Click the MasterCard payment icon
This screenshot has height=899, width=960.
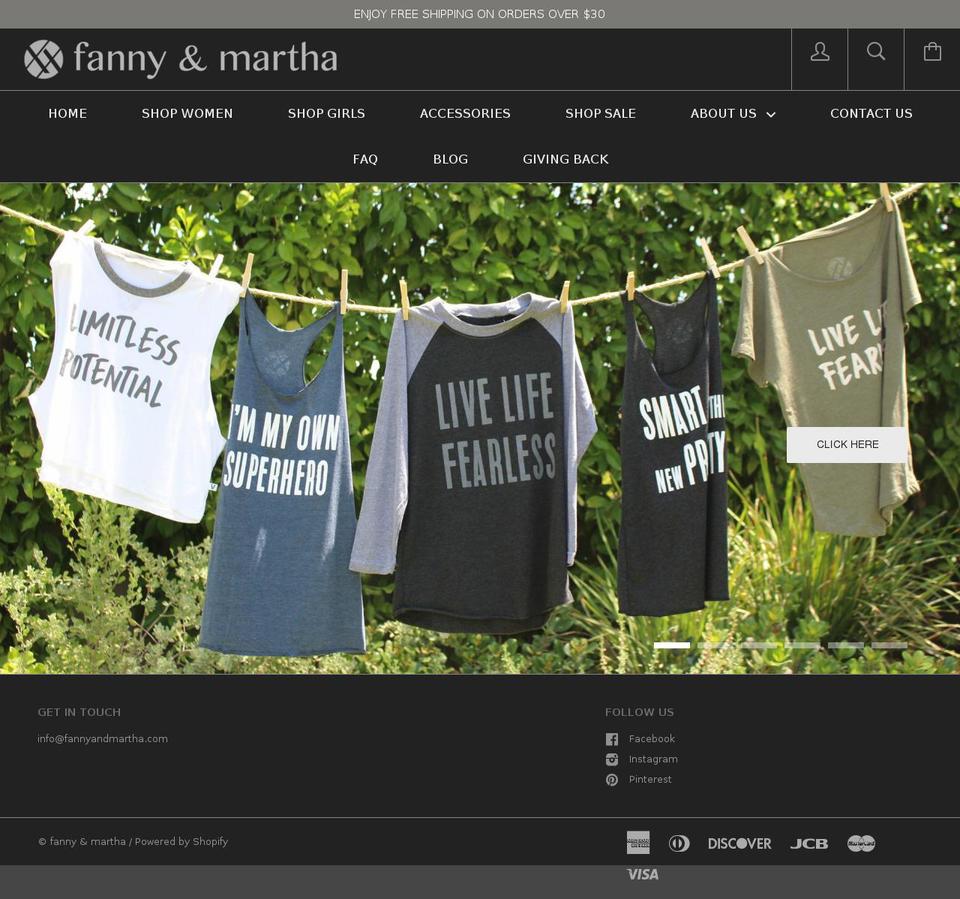[x=861, y=843]
